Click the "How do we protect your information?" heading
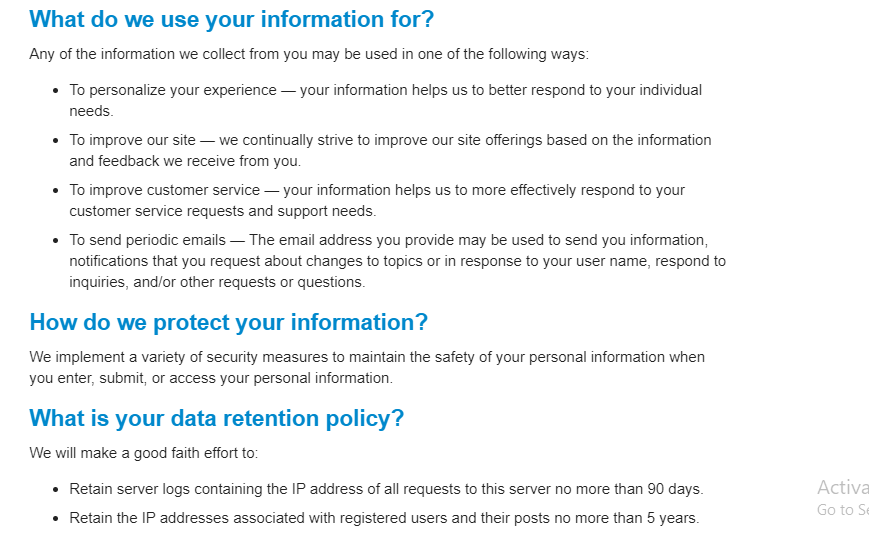The image size is (869, 539). pos(228,322)
